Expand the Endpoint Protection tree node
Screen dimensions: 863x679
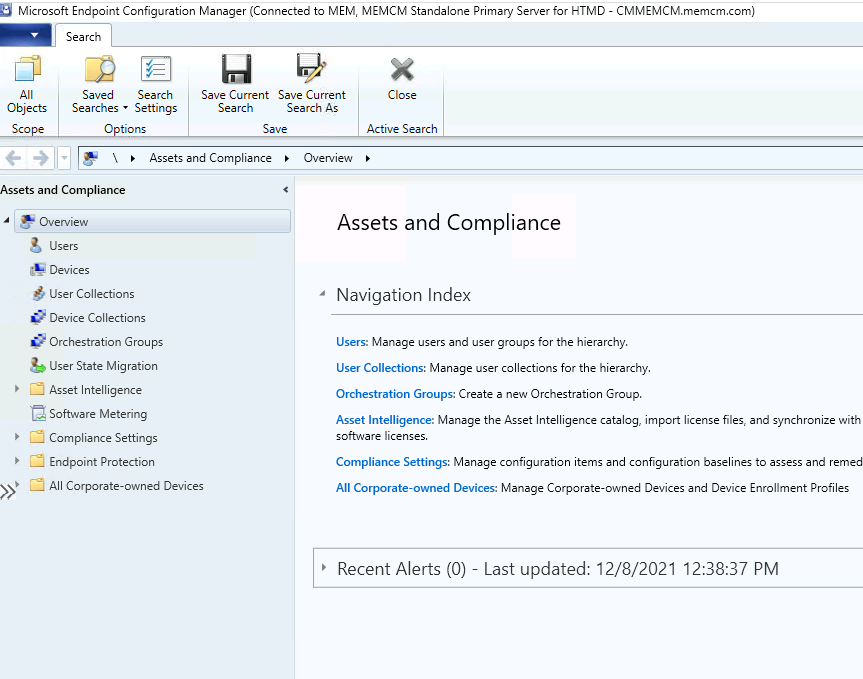pyautogui.click(x=17, y=461)
